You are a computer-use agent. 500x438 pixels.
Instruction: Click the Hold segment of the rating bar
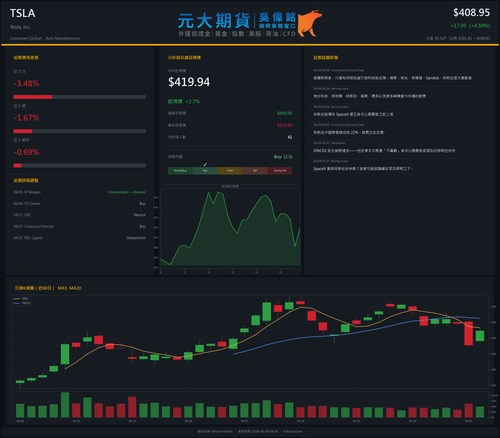click(x=230, y=171)
